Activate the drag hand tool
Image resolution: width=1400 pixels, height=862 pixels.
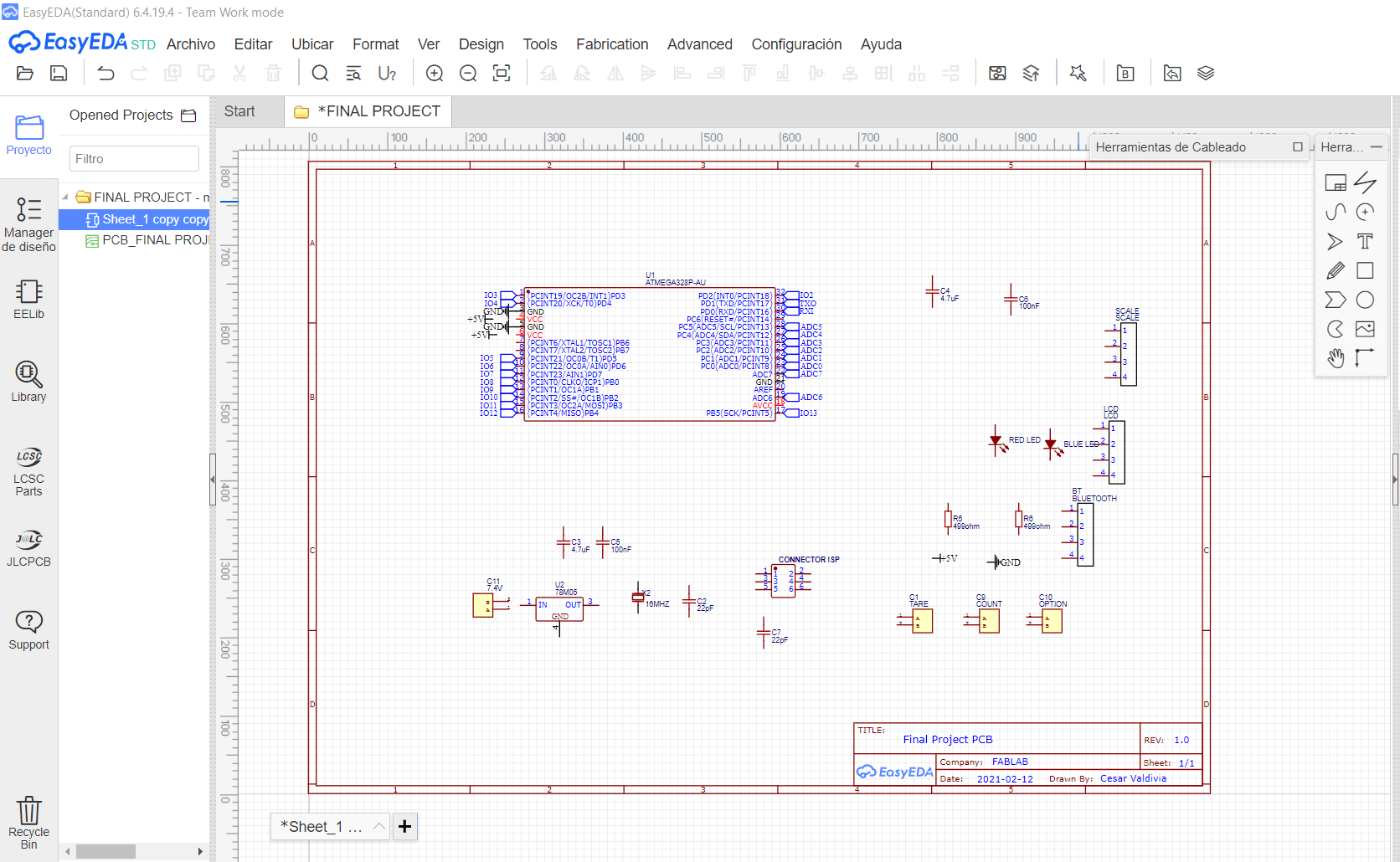[x=1336, y=358]
